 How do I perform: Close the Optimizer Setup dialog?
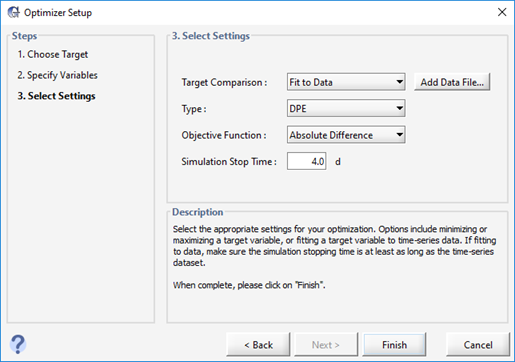(x=502, y=12)
